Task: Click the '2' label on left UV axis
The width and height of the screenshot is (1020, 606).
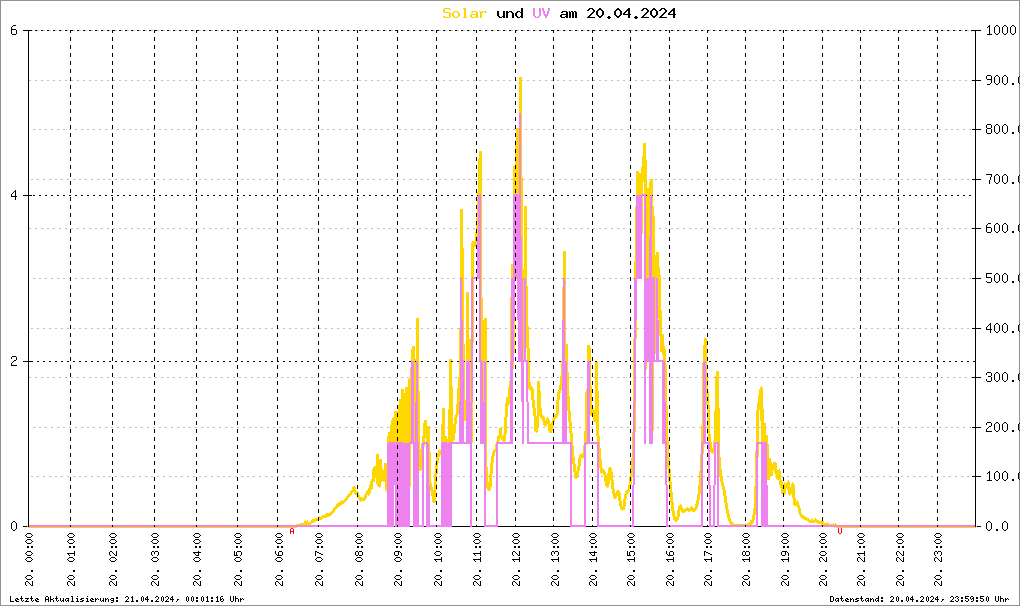Action: coord(14,361)
